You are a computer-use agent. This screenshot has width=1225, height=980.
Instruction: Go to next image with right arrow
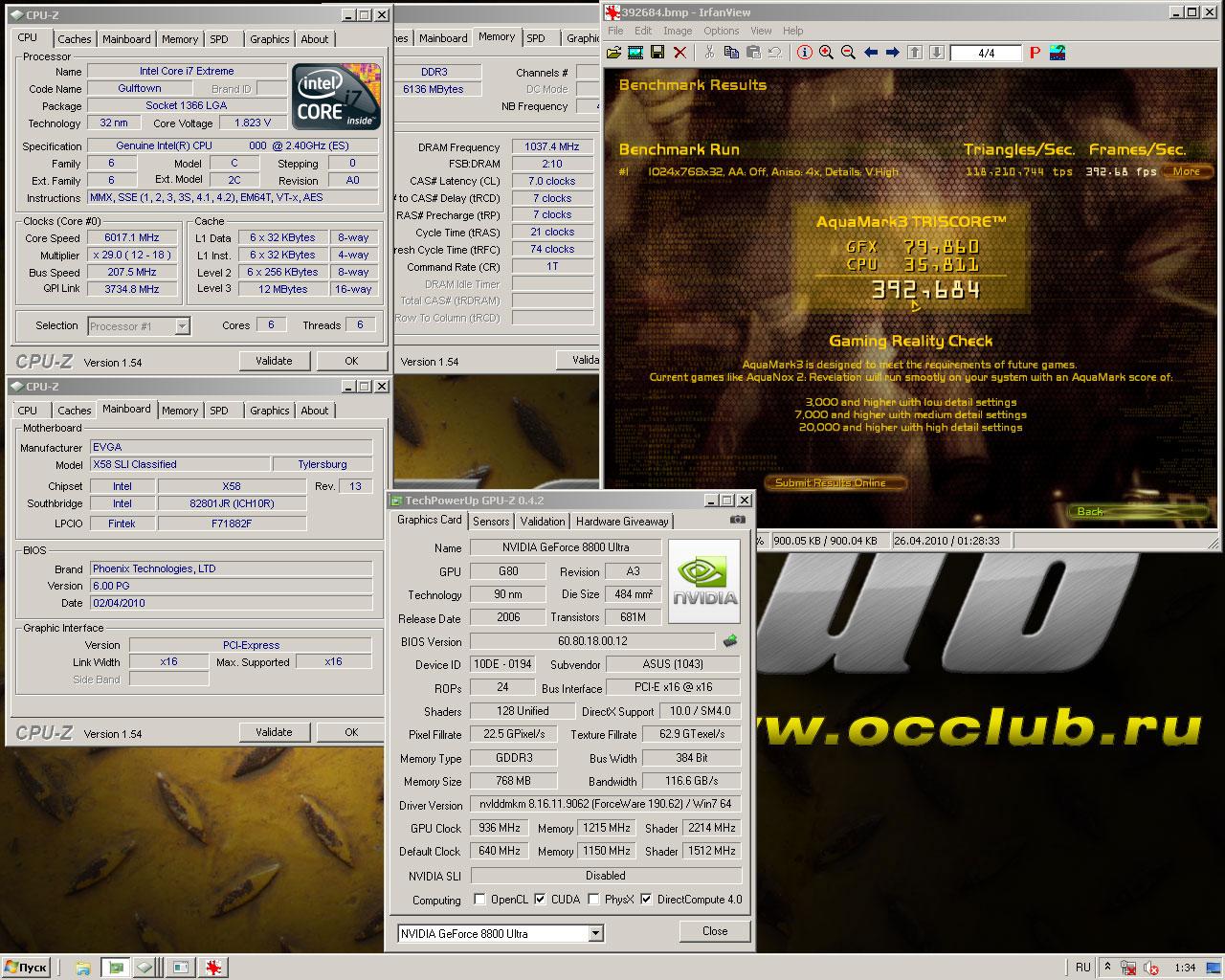point(892,53)
